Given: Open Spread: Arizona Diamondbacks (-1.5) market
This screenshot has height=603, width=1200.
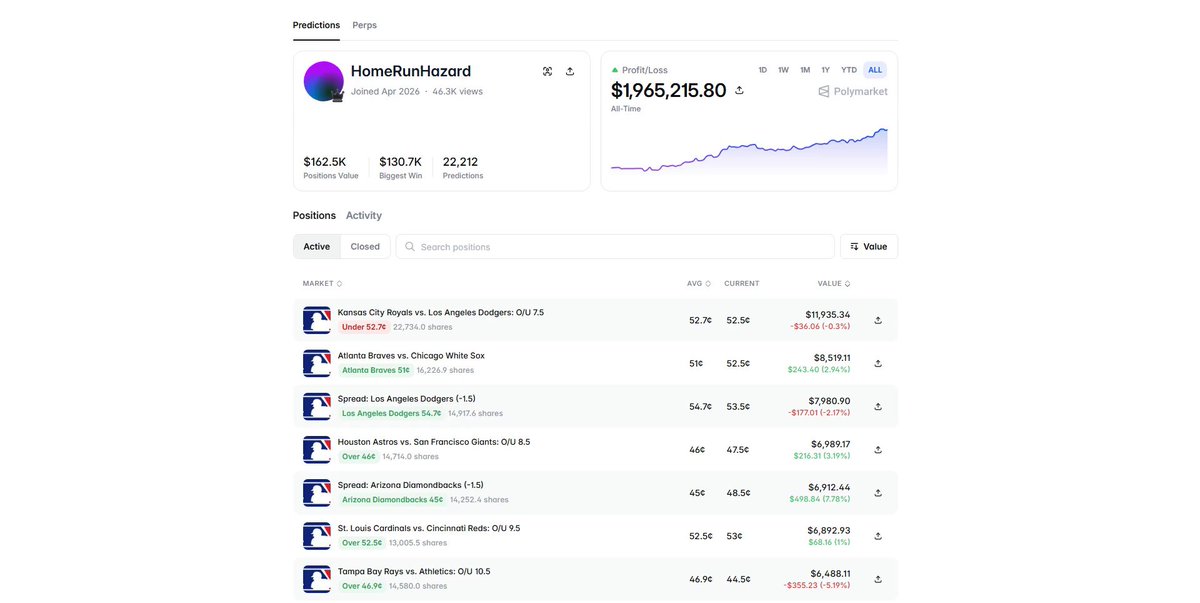Looking at the screenshot, I should (411, 485).
